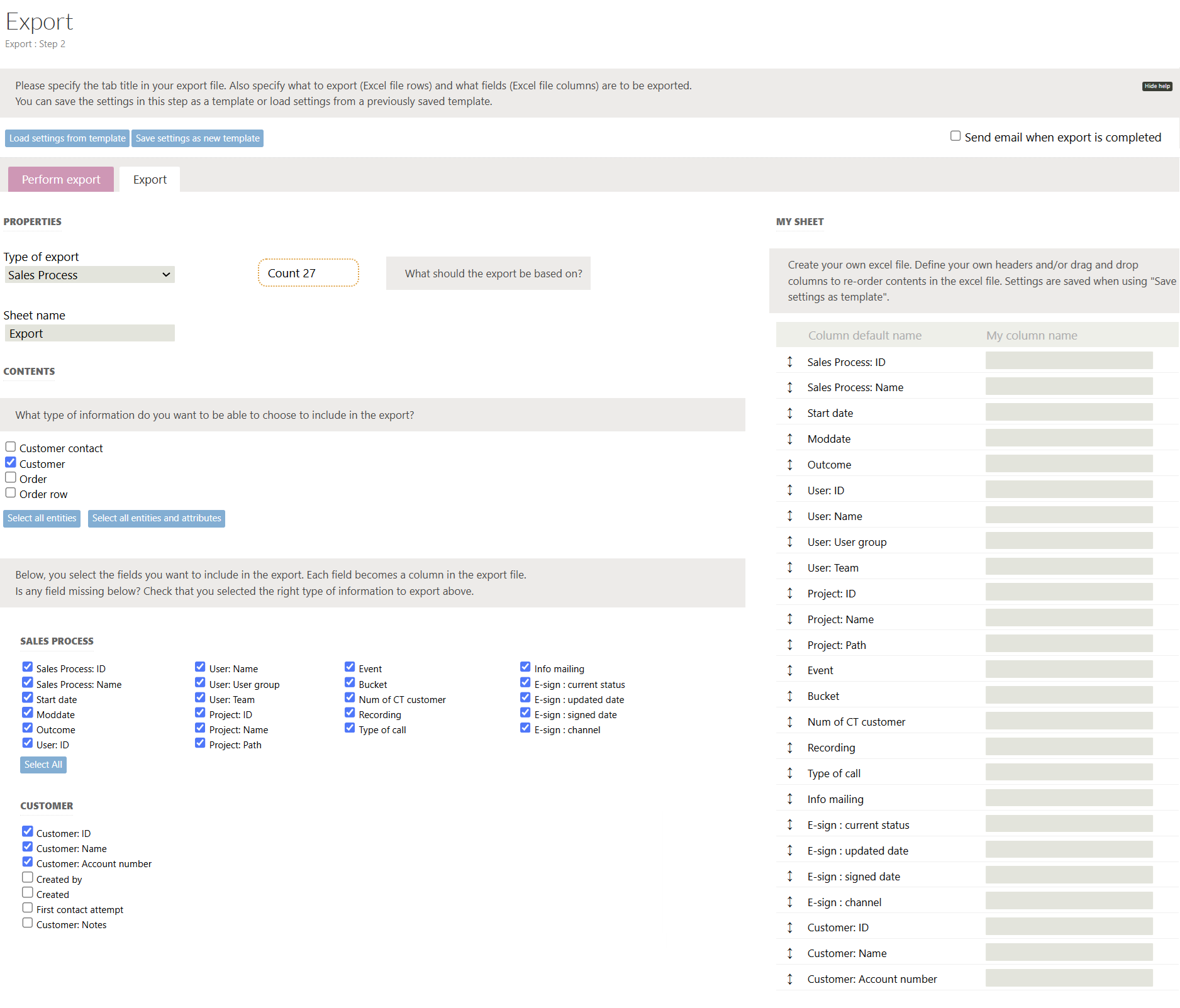The height and width of the screenshot is (1008, 1180).
Task: Click the drag arrows beside Project: Path
Action: (790, 645)
